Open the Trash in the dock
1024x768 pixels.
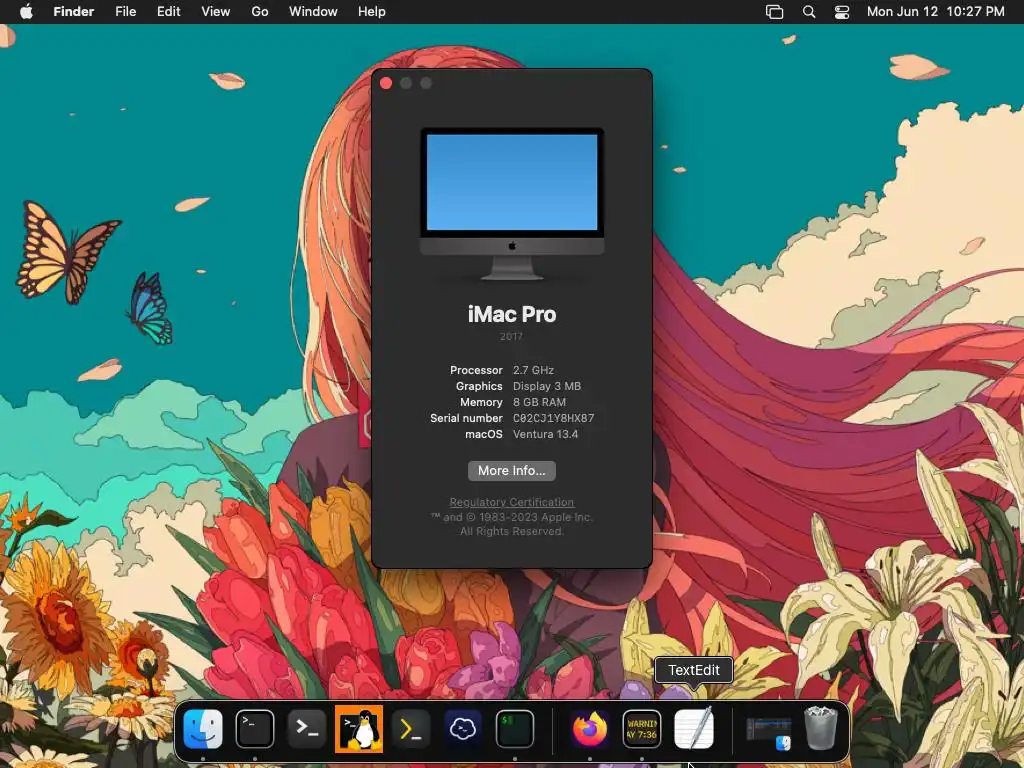pyautogui.click(x=820, y=729)
